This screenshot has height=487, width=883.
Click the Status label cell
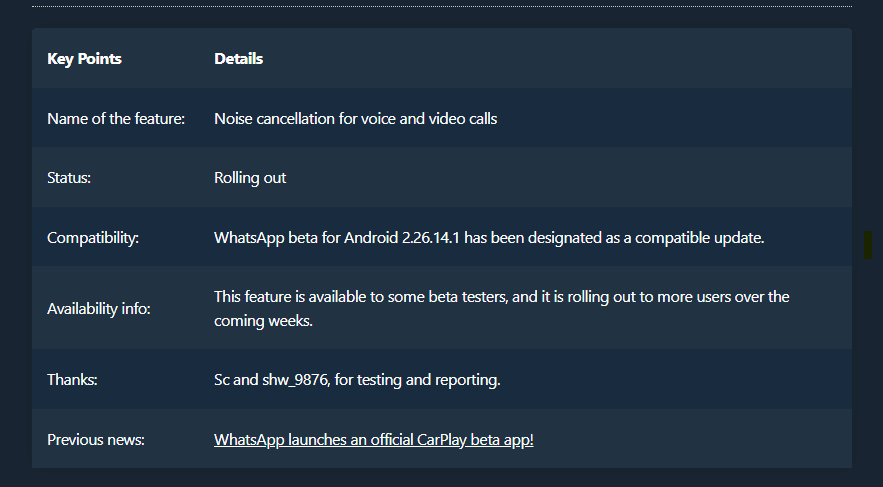click(x=68, y=178)
